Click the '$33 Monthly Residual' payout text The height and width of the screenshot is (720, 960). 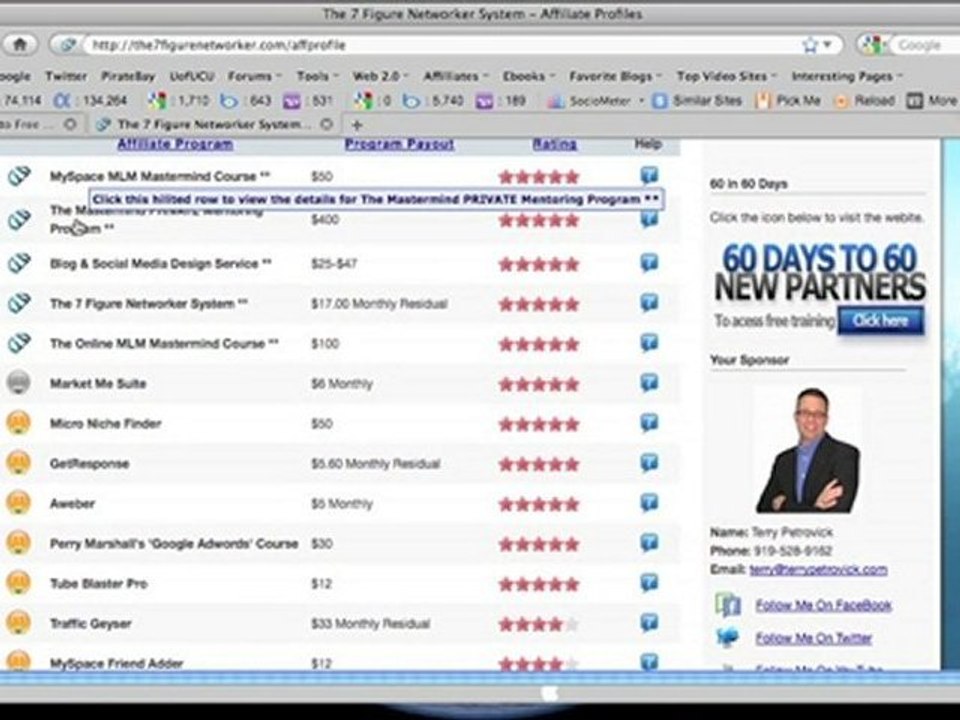(370, 623)
